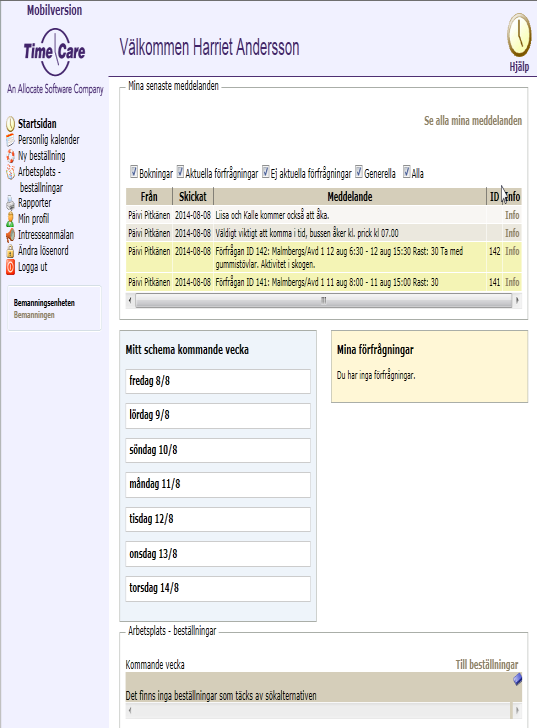Screen dimensions: 537x728
Task: Toggle the Ej aktuella förfrågningar checkbox
Action: click(266, 171)
